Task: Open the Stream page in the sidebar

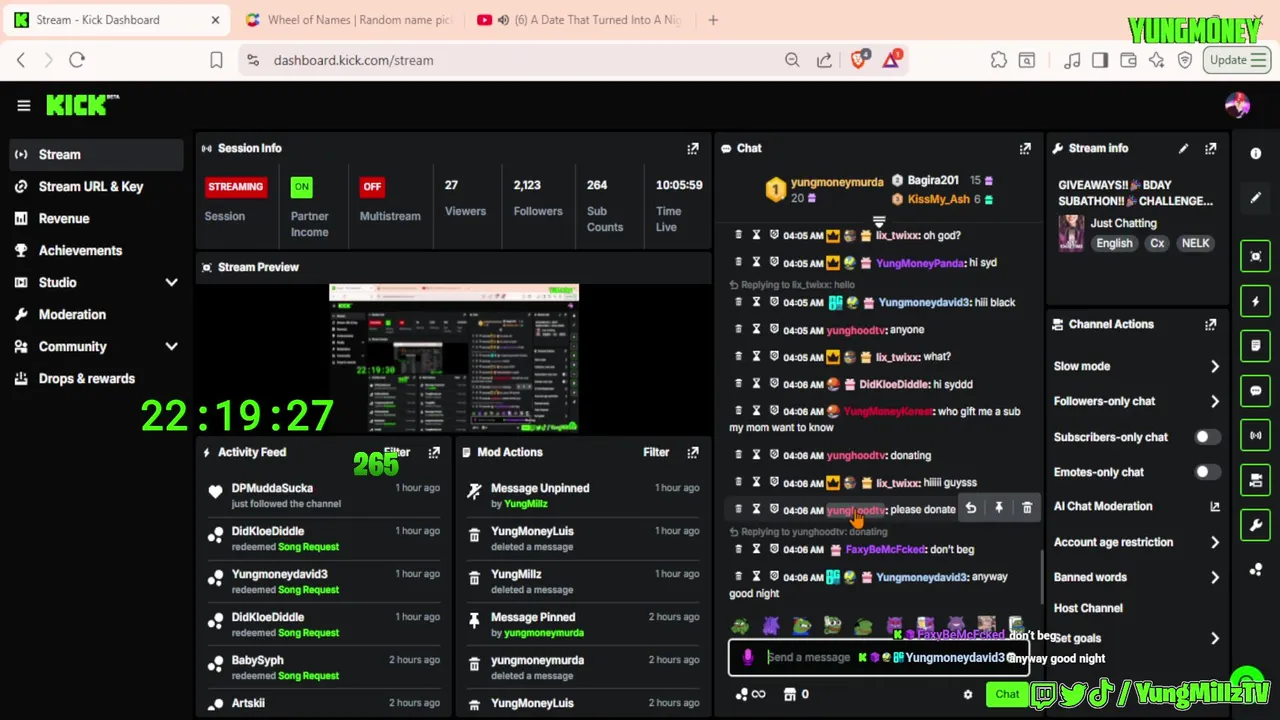Action: point(96,154)
